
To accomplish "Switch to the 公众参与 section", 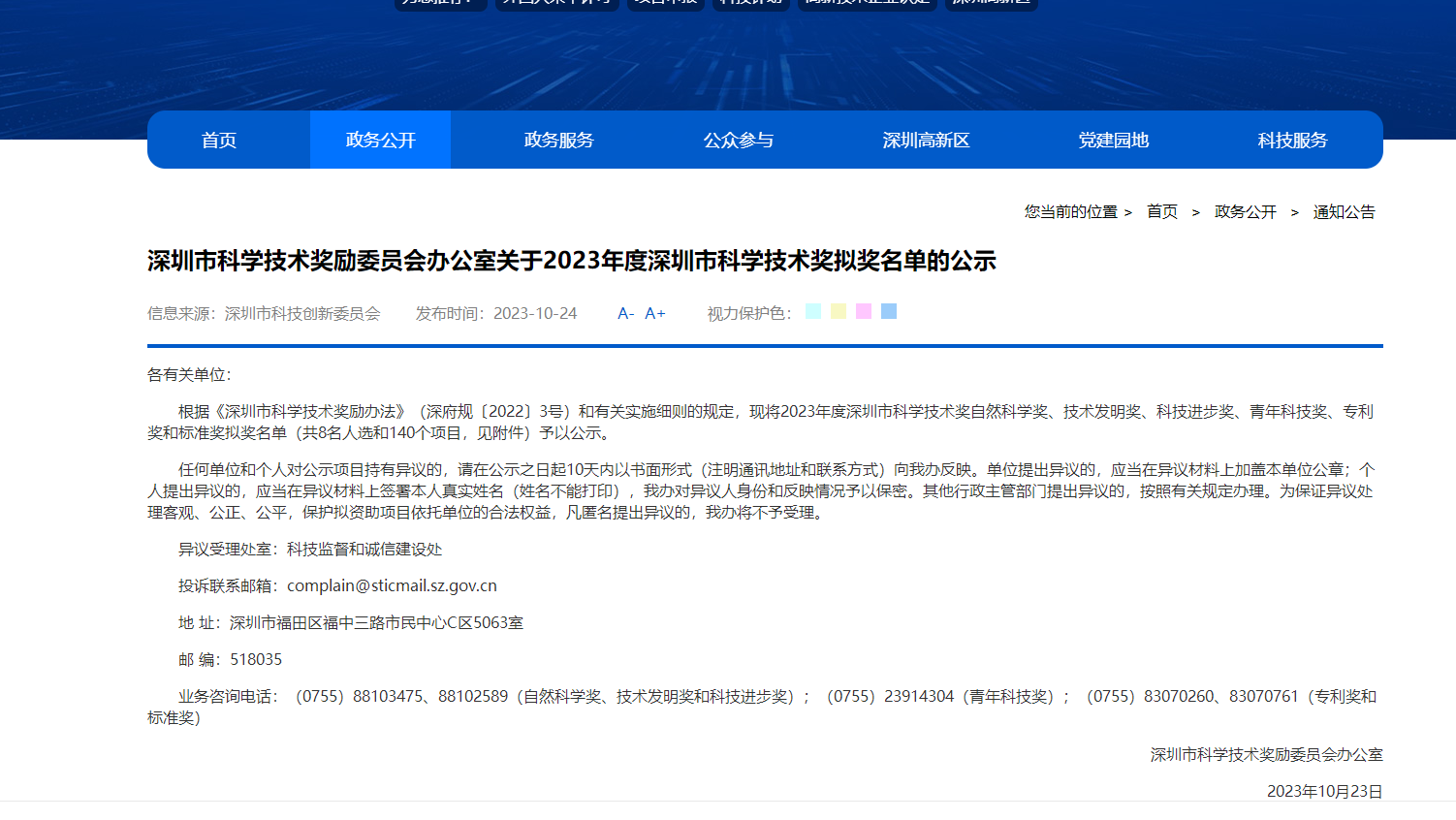I will (738, 141).
